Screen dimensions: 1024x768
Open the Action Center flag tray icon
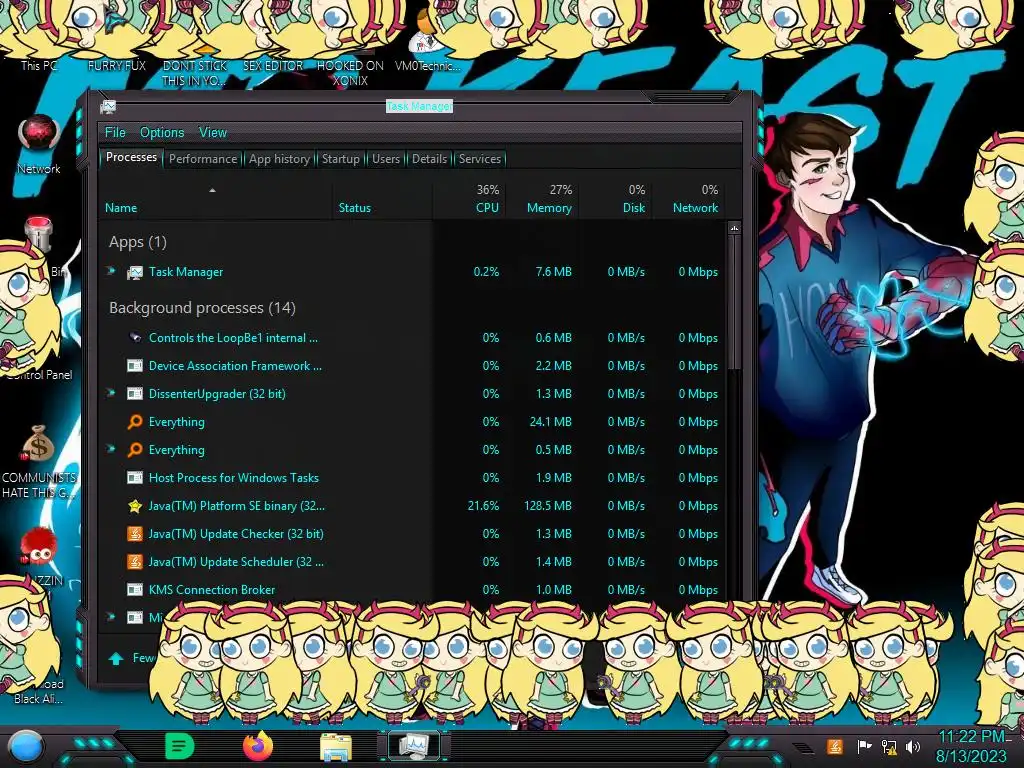tap(863, 746)
